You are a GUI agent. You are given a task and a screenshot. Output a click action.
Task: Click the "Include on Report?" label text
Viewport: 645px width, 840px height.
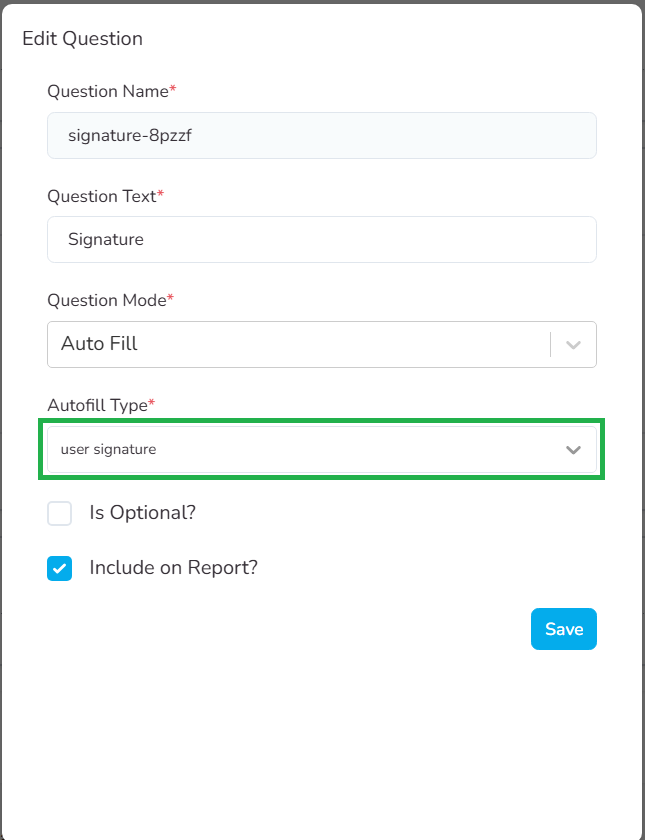173,568
